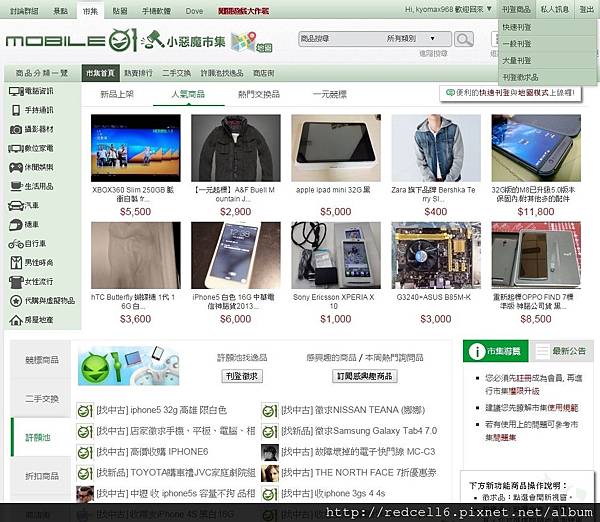Open 熱賣排行 in the nav bar
Image resolution: width=600 pixels, height=522 pixels.
pos(138,73)
